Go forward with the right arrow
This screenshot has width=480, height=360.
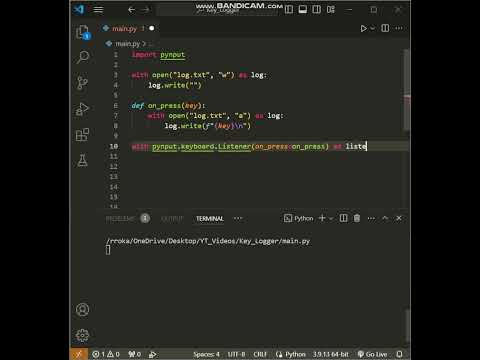(146, 10)
